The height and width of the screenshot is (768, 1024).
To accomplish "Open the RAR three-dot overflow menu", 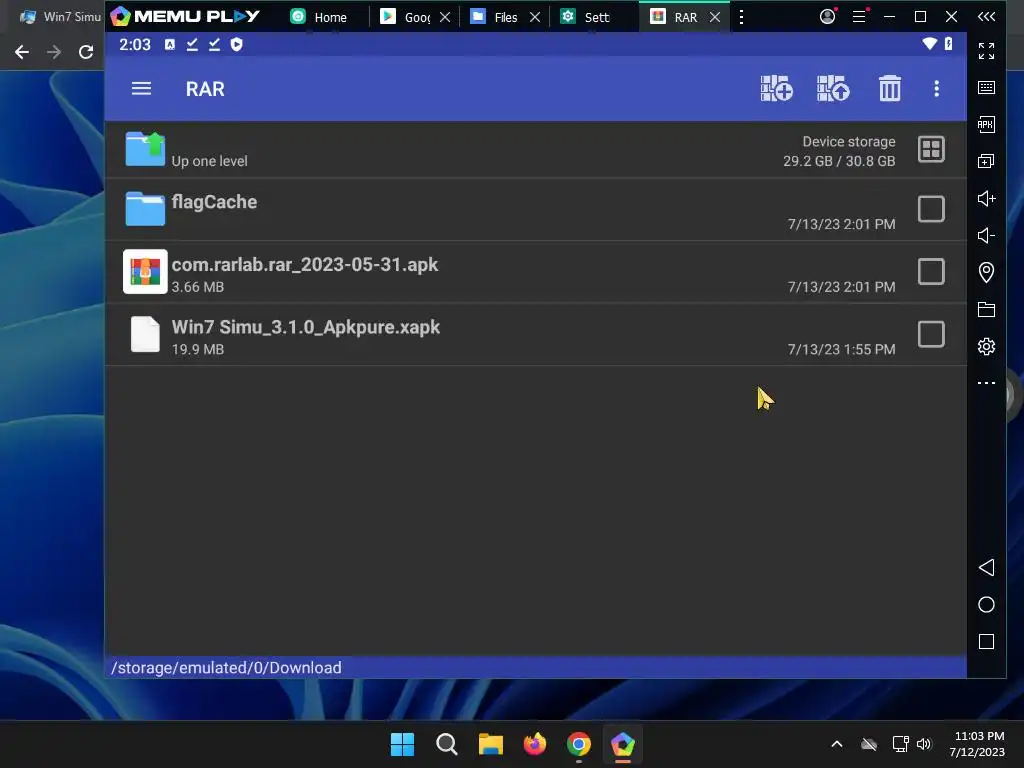I will [x=936, y=88].
